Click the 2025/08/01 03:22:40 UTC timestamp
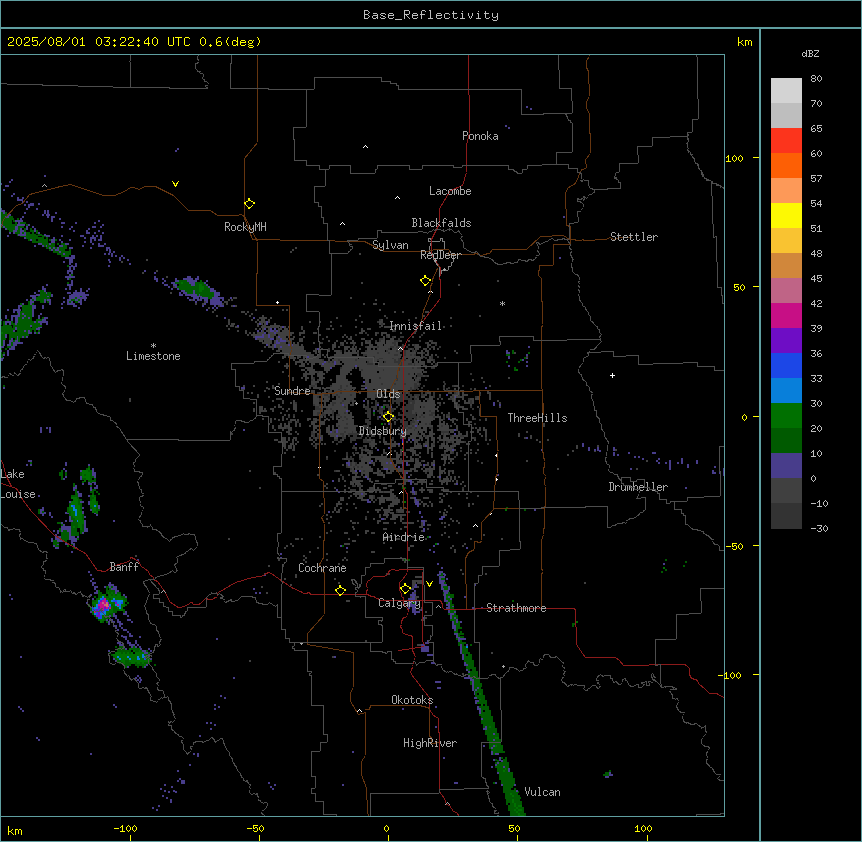862x842 pixels. (98, 42)
